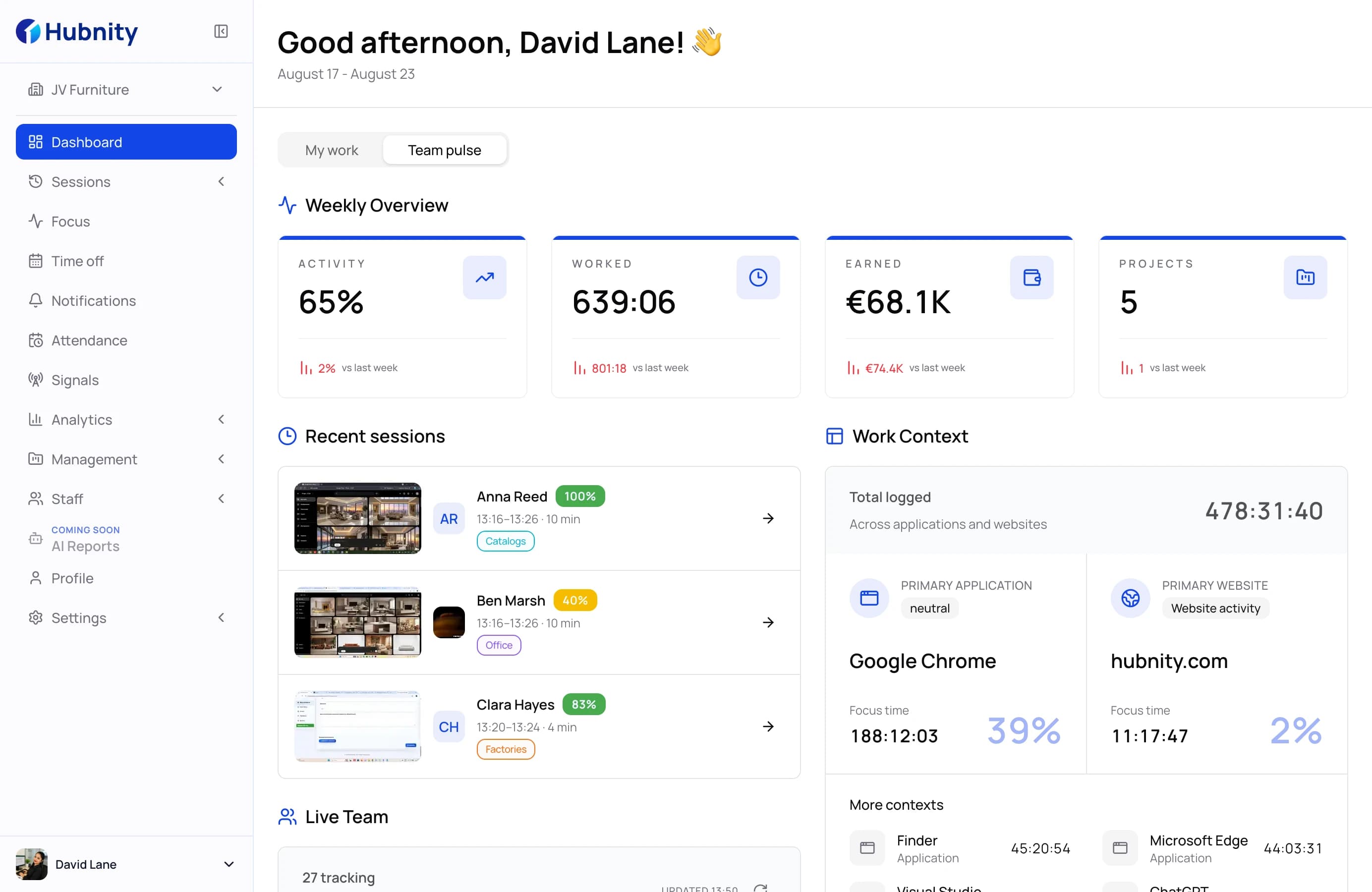Click the Catalogs project tag
Screen dimensions: 1372x892
[x=506, y=541]
